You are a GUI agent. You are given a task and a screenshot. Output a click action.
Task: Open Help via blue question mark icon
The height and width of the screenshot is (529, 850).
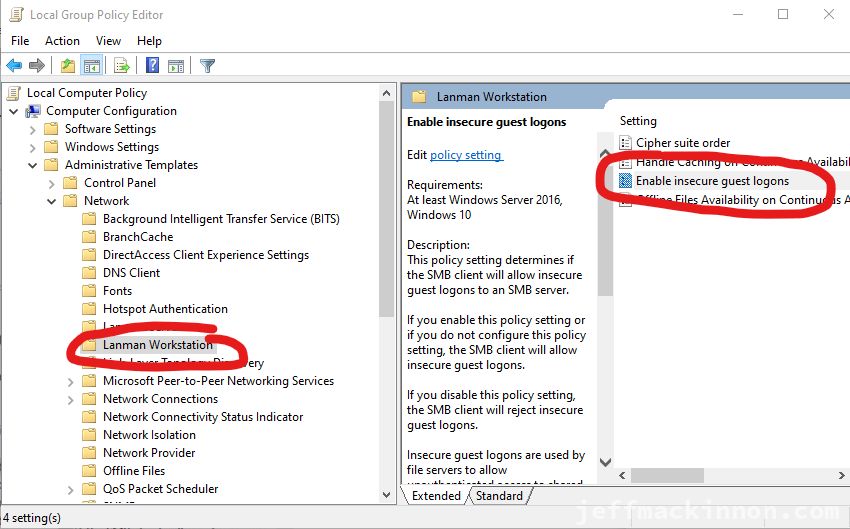pyautogui.click(x=153, y=66)
